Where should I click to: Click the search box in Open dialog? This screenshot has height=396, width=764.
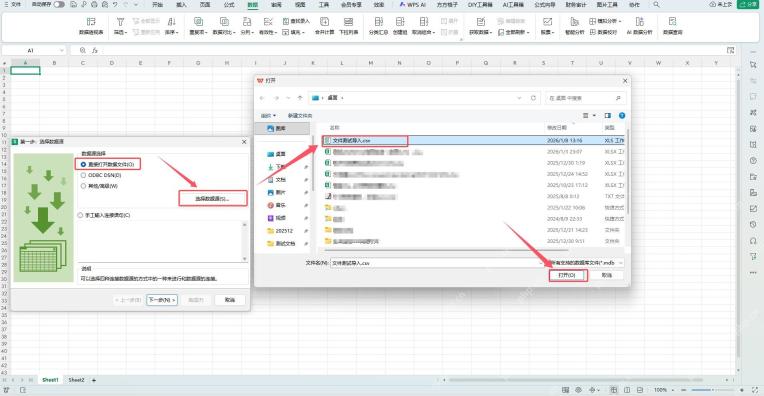585,98
